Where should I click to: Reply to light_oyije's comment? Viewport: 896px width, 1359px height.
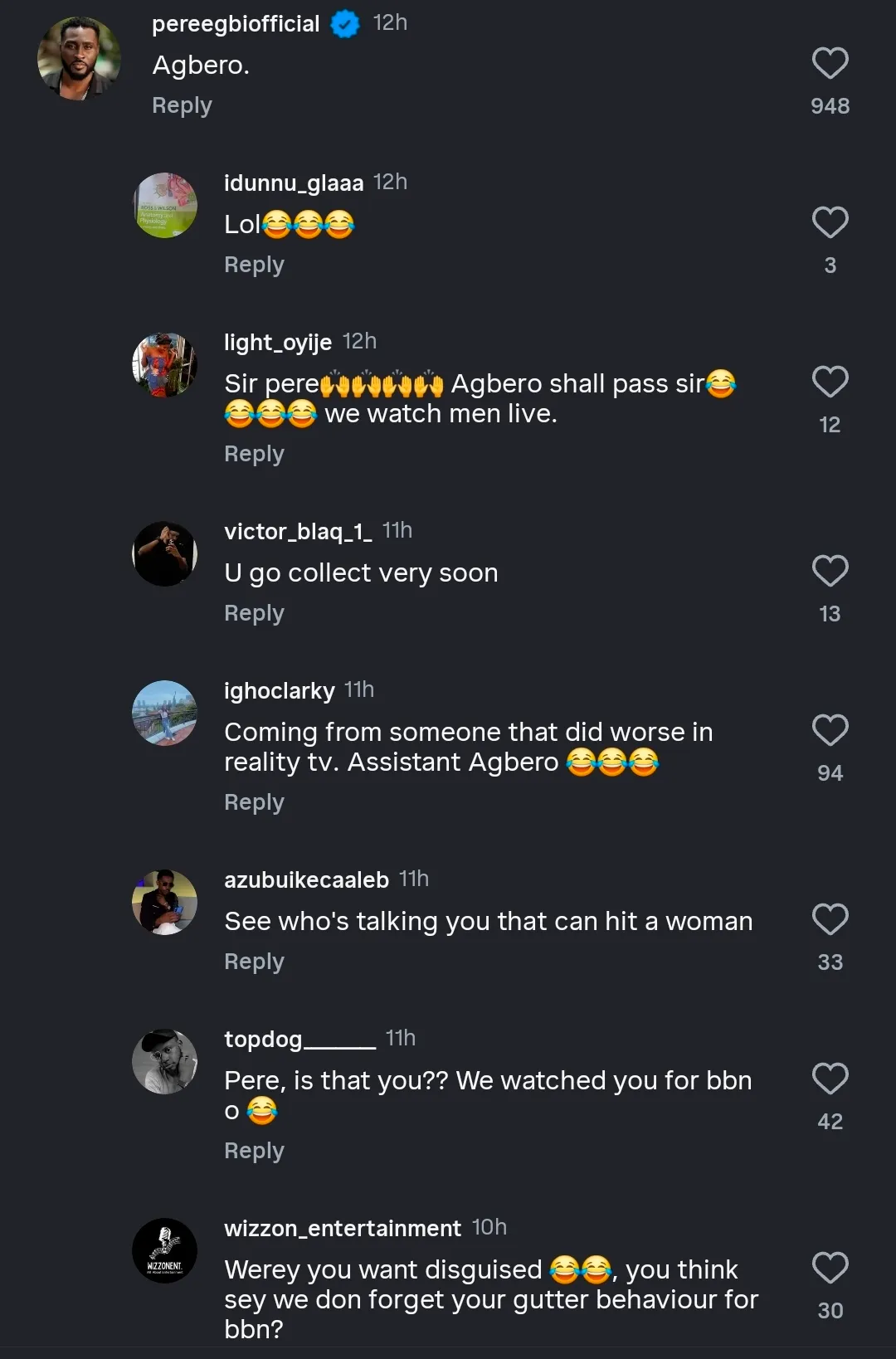click(x=254, y=454)
